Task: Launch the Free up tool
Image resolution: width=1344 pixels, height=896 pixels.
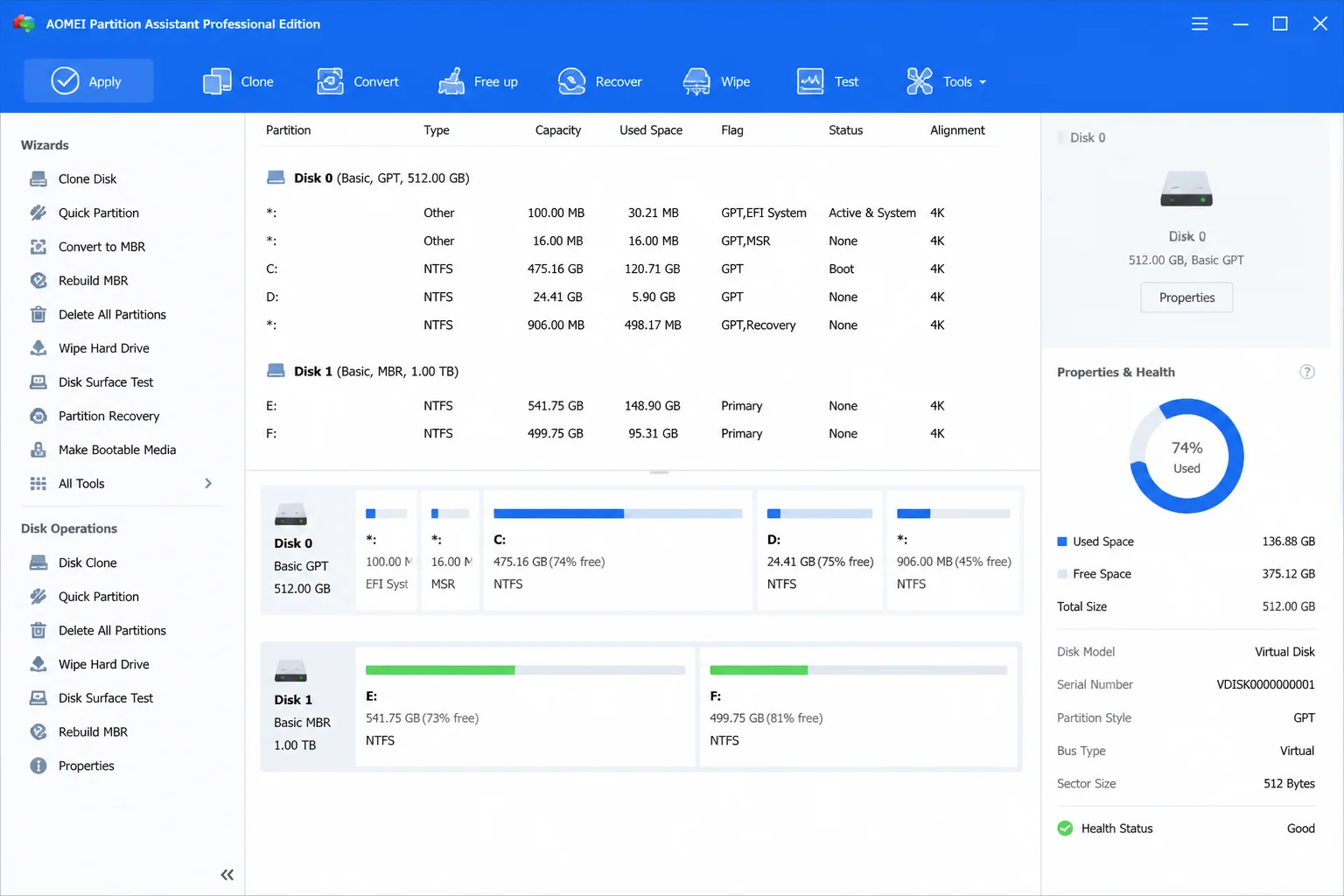Action: (x=478, y=81)
